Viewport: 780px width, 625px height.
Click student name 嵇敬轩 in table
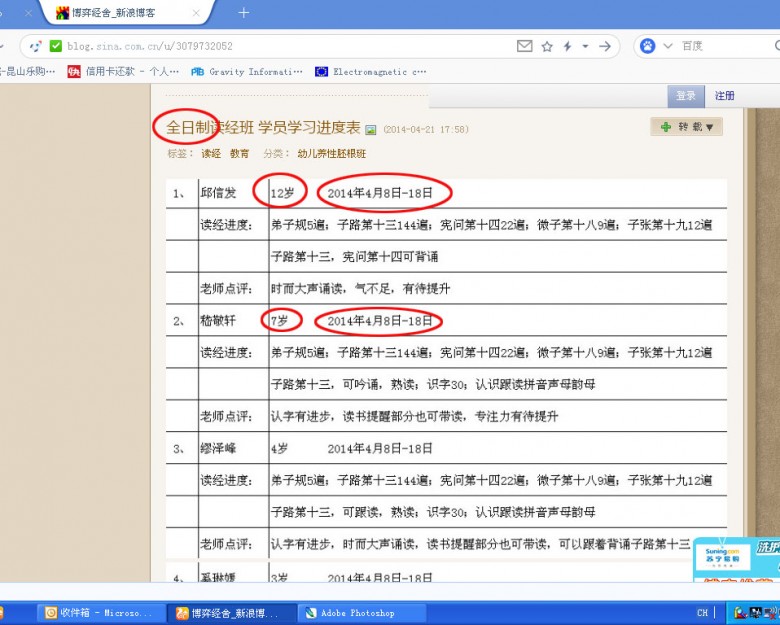(x=218, y=321)
